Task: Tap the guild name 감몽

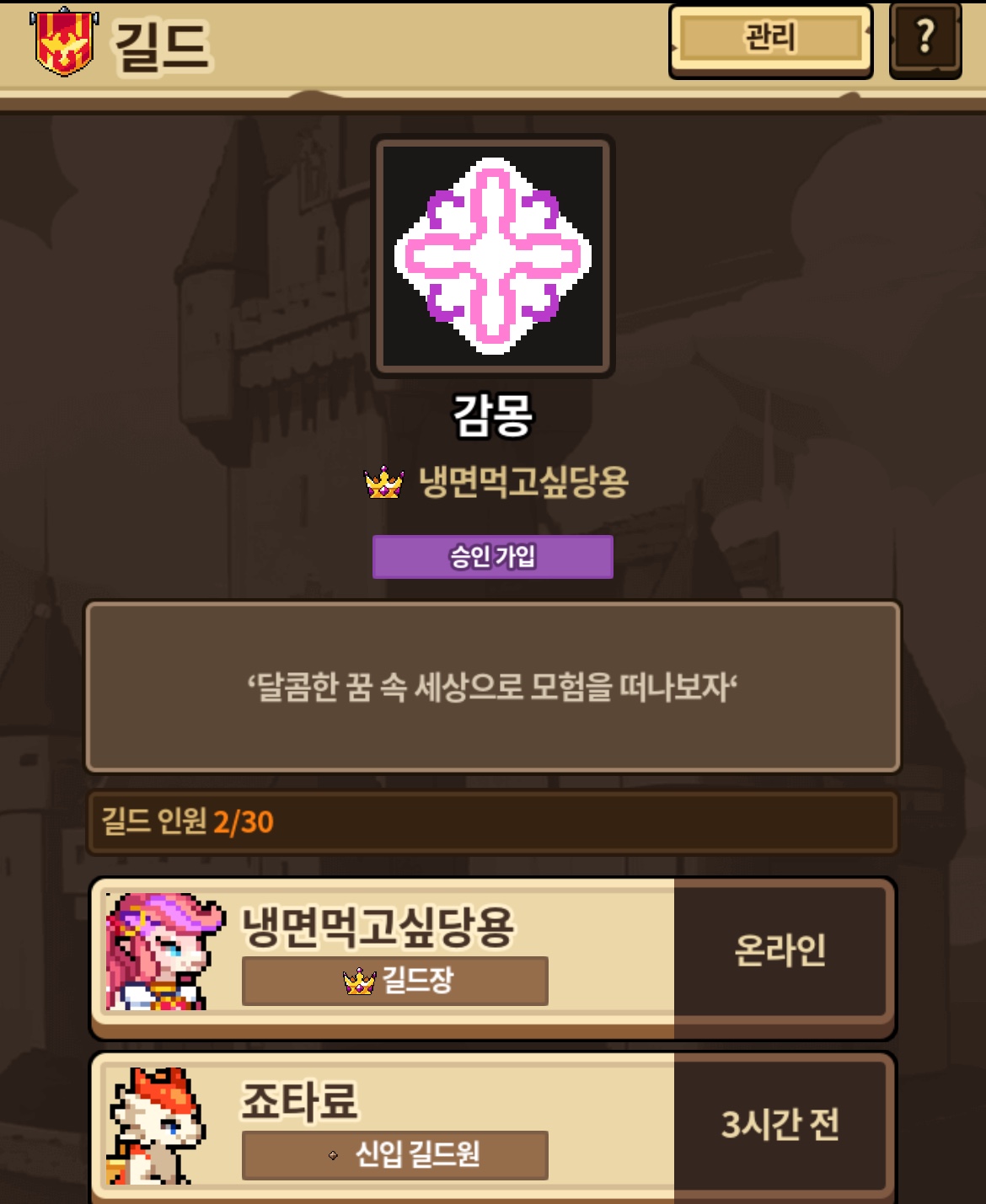Action: (493, 415)
